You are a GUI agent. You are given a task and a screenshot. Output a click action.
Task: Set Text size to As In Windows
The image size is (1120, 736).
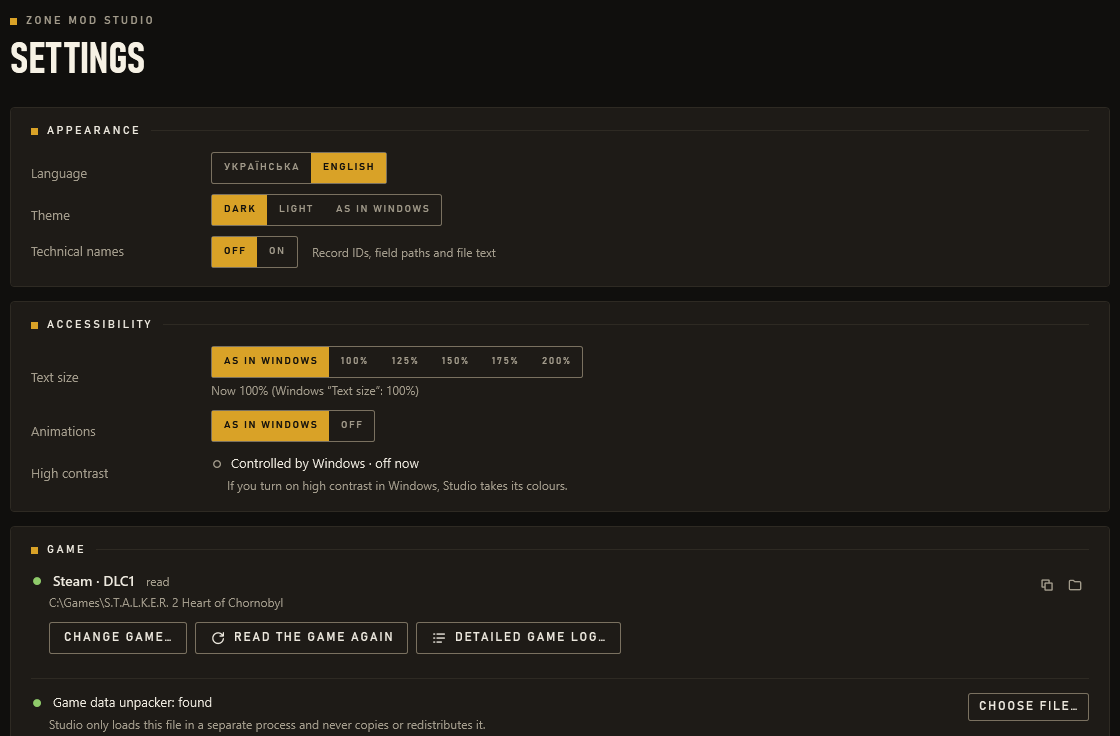pos(270,362)
